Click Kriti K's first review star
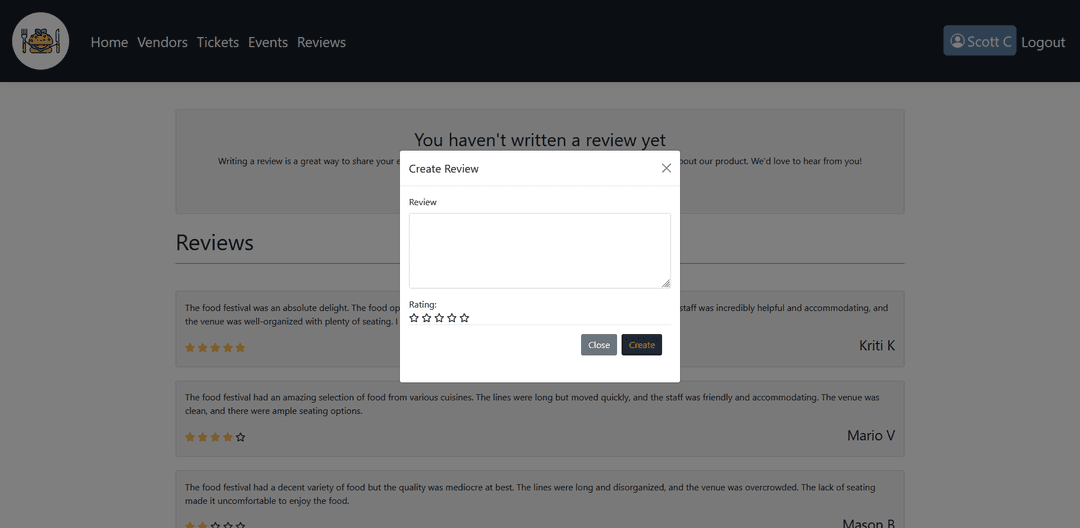Screen dimensions: 1080x528 pos(190,348)
